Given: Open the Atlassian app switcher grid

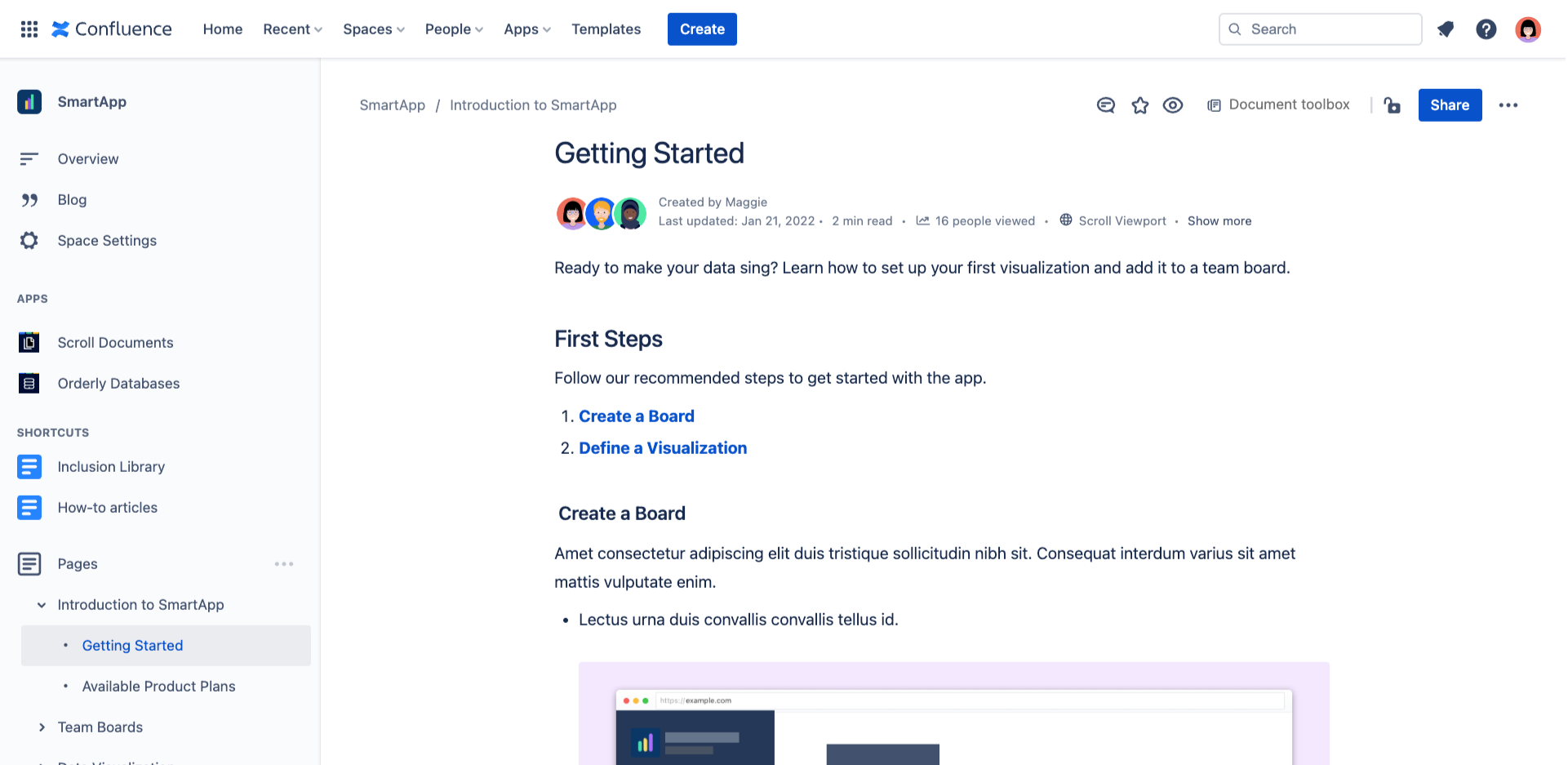Looking at the screenshot, I should point(28,29).
